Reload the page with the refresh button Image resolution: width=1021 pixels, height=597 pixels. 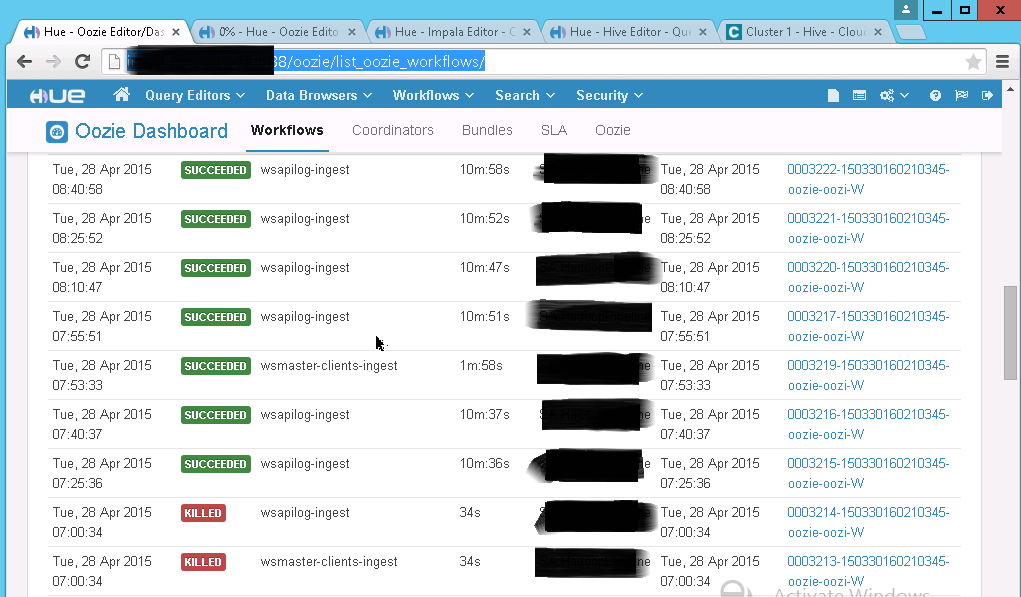click(x=83, y=62)
